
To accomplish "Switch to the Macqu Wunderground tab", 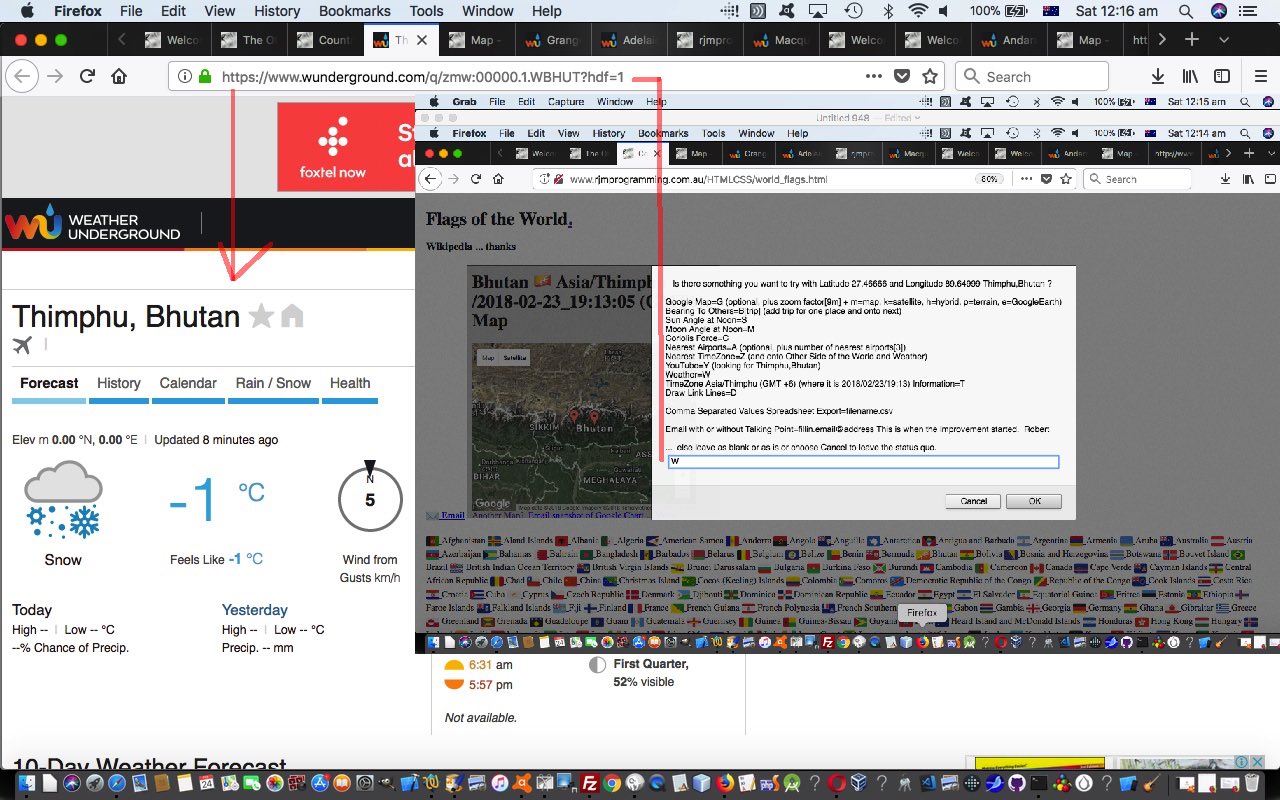I will 780,40.
